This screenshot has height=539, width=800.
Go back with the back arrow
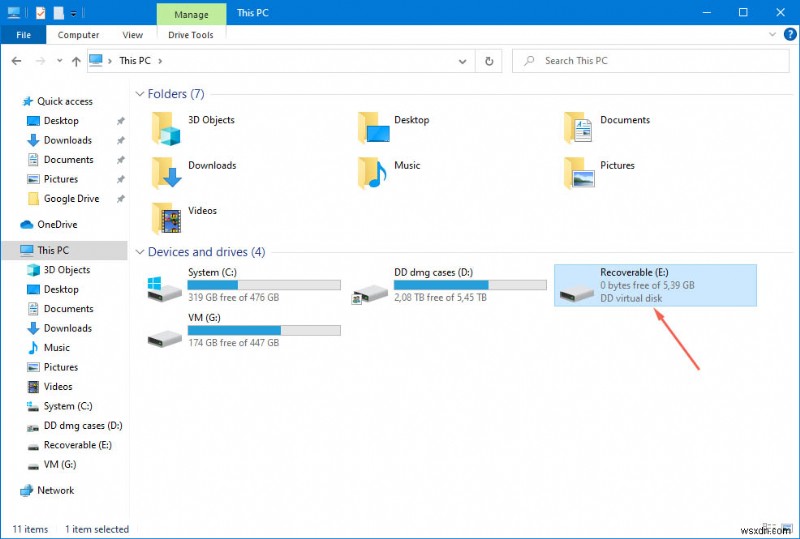click(x=16, y=61)
